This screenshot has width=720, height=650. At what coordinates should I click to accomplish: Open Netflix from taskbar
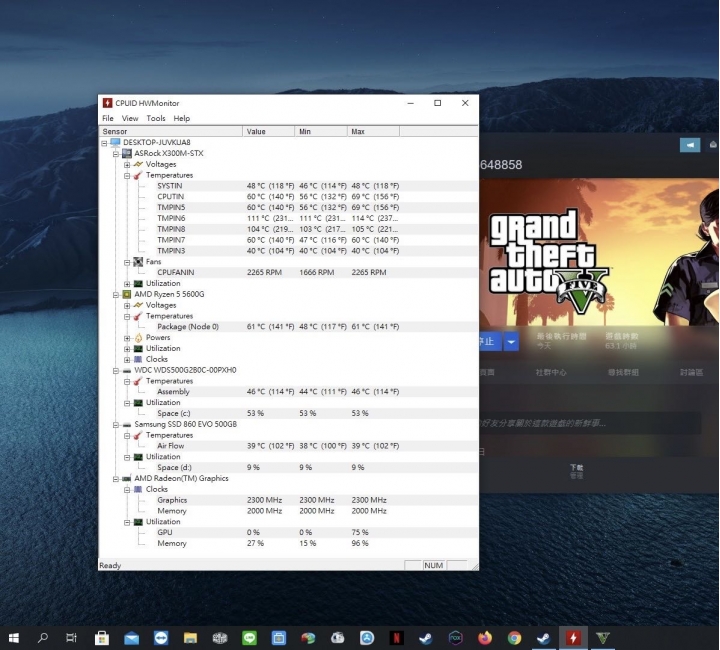click(x=396, y=638)
